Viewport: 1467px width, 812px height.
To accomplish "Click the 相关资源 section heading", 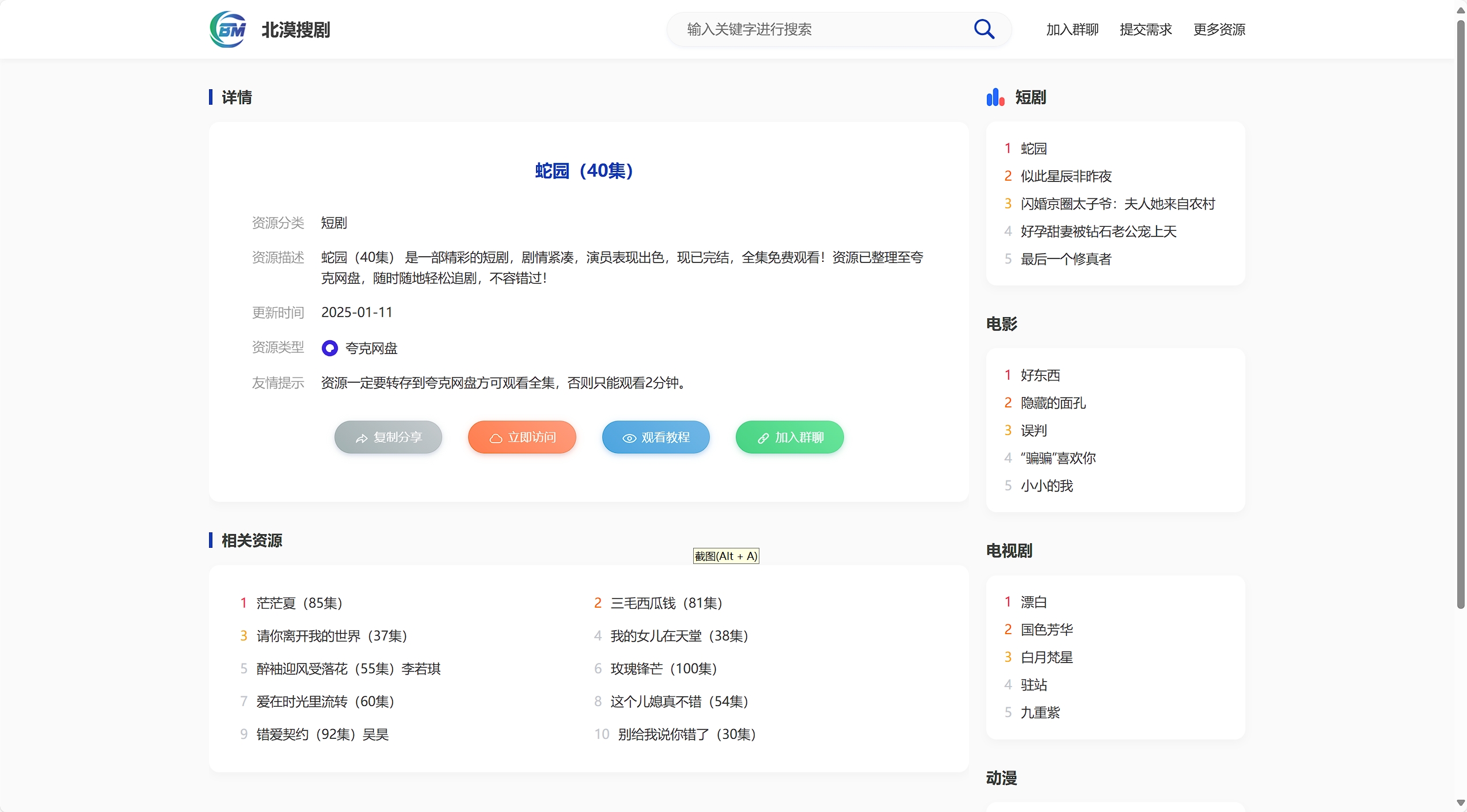I will (x=252, y=540).
